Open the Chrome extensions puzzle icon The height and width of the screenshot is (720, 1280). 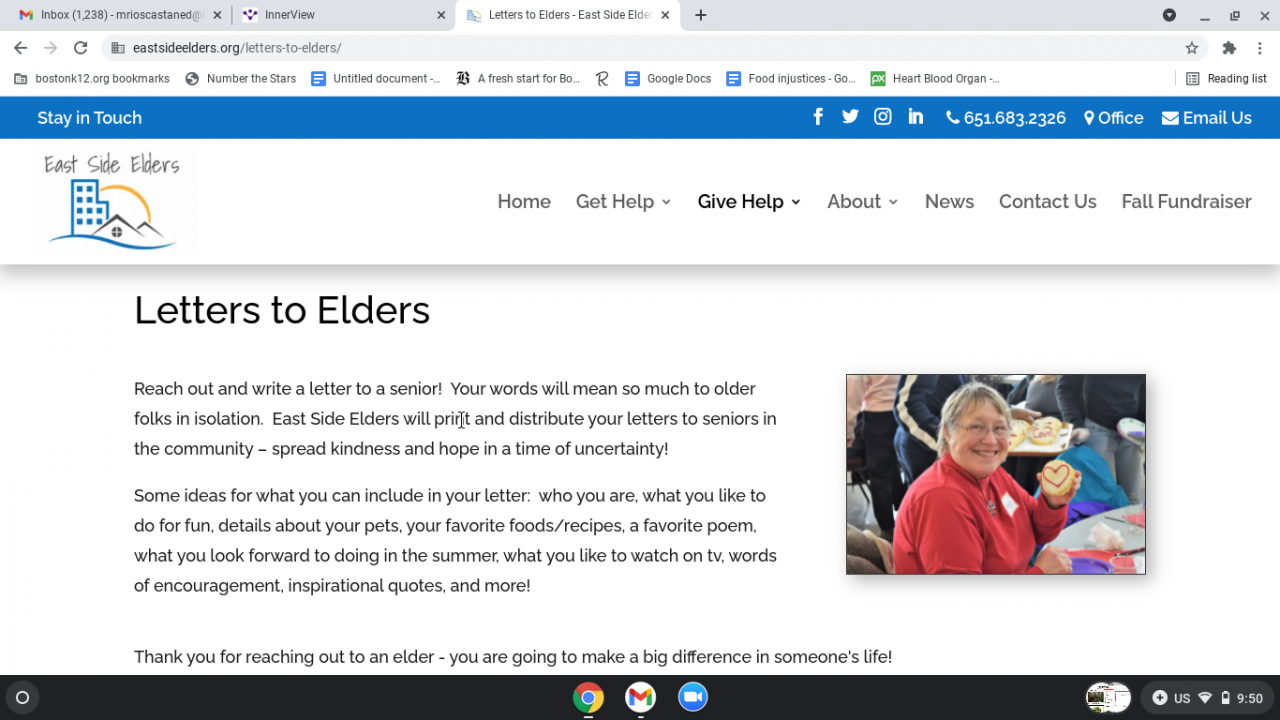pos(1229,48)
